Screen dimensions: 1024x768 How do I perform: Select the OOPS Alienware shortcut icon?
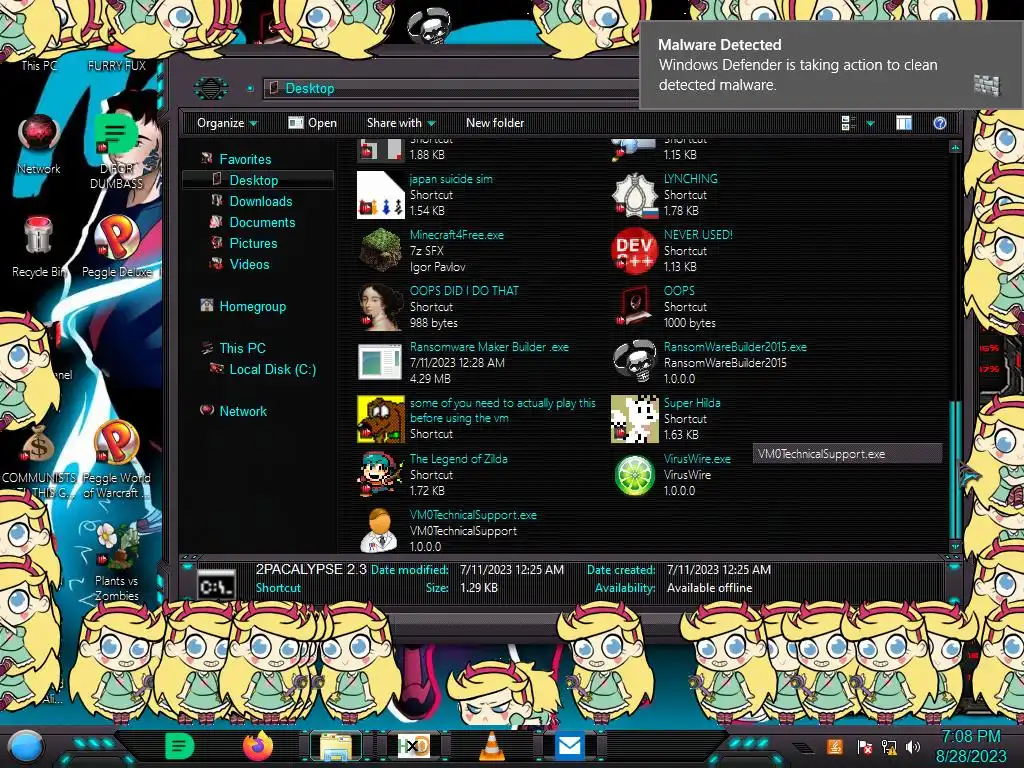click(634, 306)
